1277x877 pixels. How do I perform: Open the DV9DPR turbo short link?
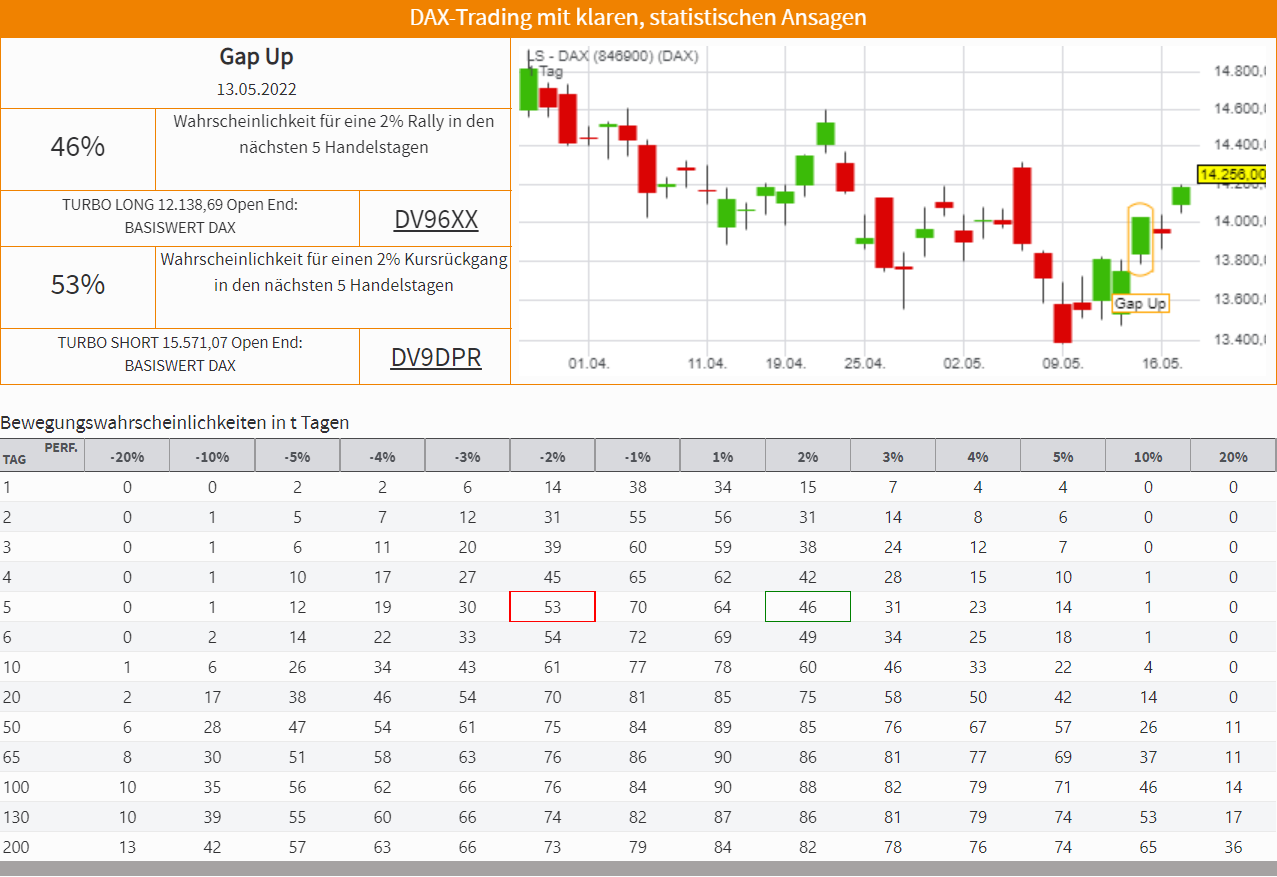pos(436,357)
